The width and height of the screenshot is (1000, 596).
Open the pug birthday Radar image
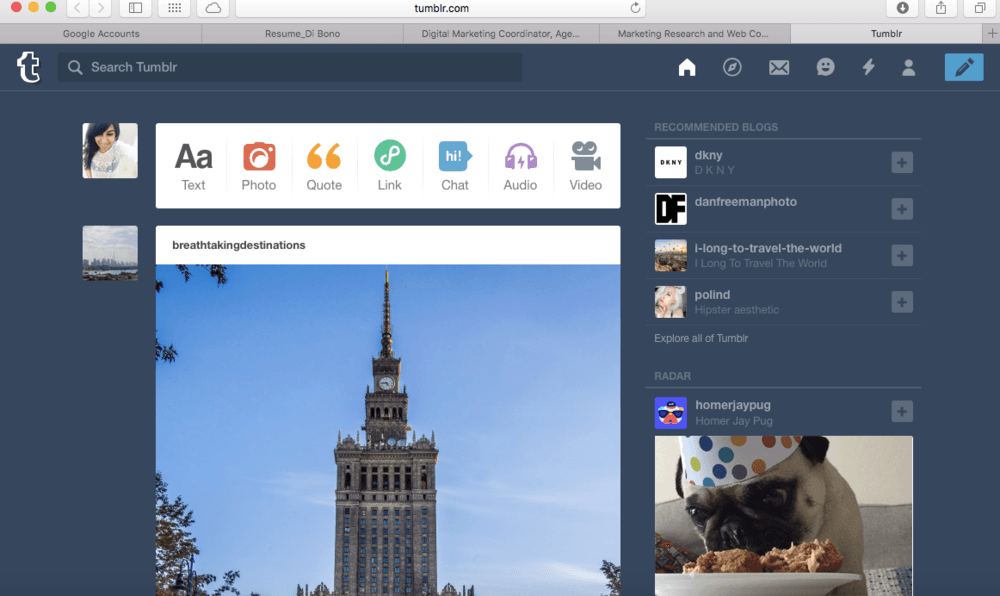point(783,515)
